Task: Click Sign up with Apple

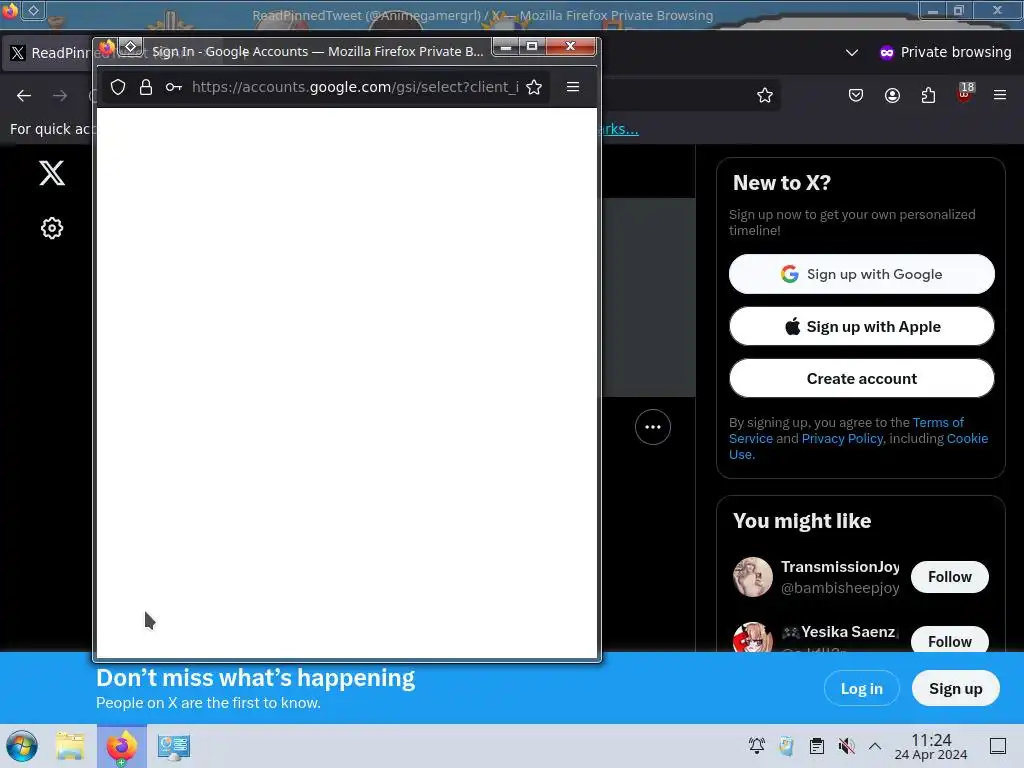Action: coord(861,327)
